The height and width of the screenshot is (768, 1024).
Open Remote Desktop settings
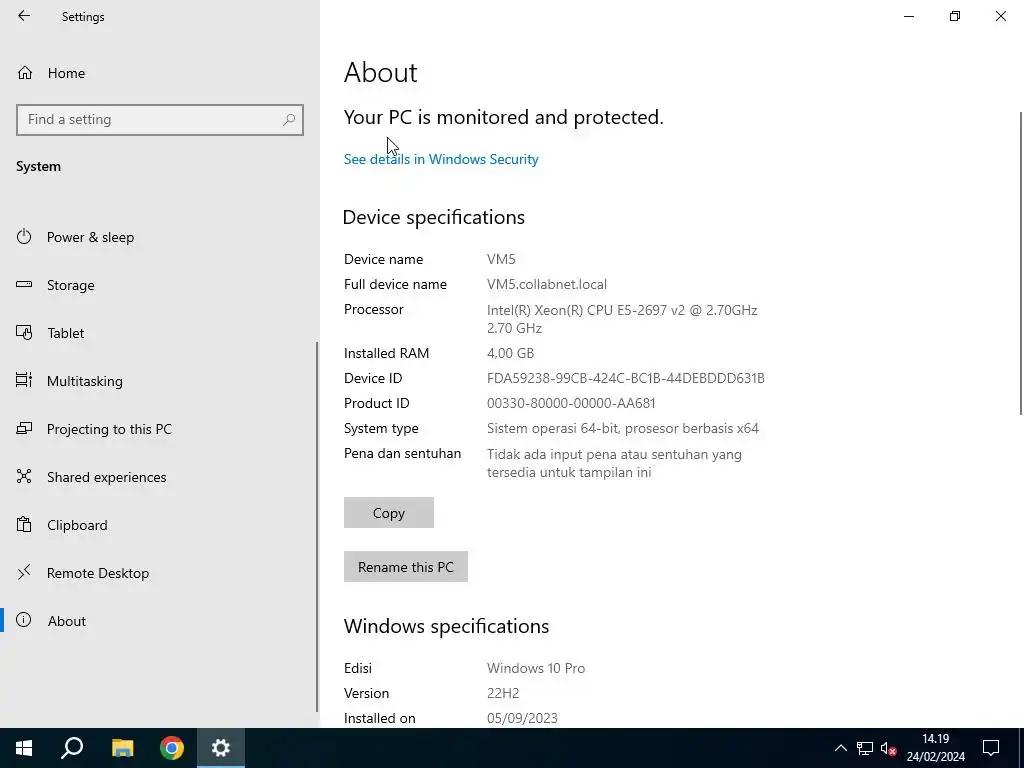(160, 573)
